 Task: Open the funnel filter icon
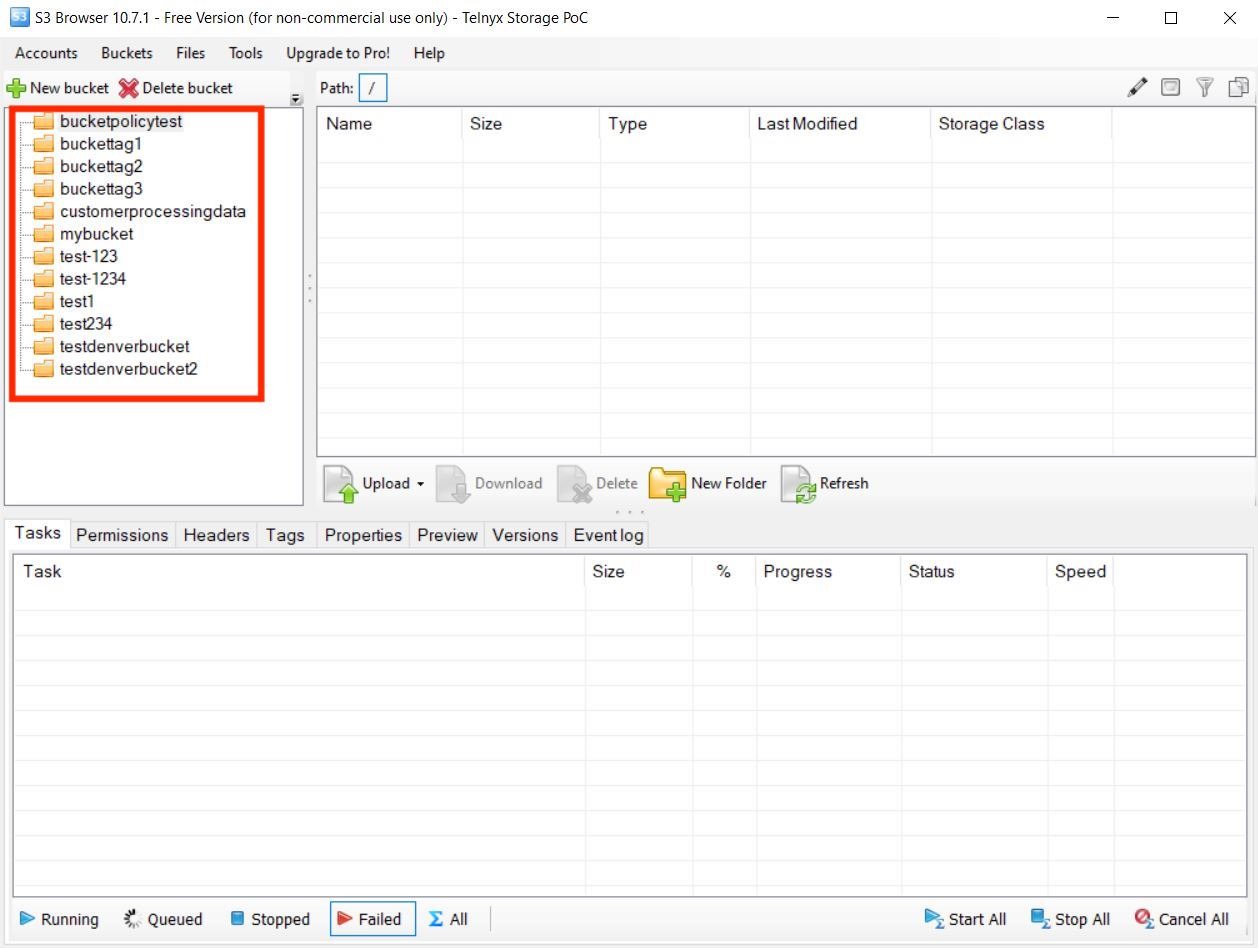pyautogui.click(x=1204, y=88)
